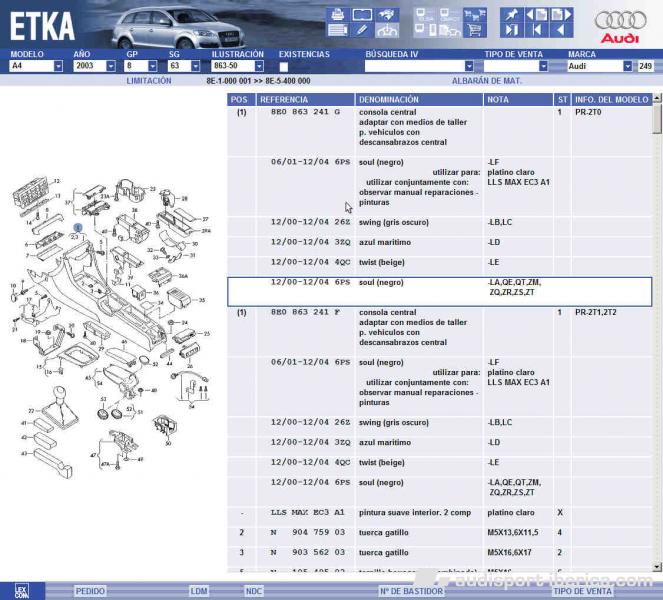This screenshot has width=663, height=600.
Task: Click the parts list lines icon
Action: click(x=337, y=30)
